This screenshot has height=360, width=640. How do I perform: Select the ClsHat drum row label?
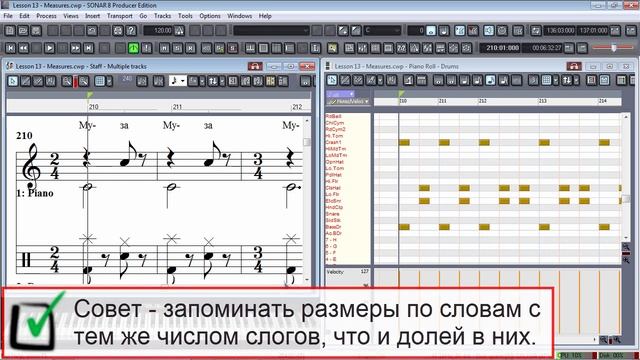click(x=333, y=188)
